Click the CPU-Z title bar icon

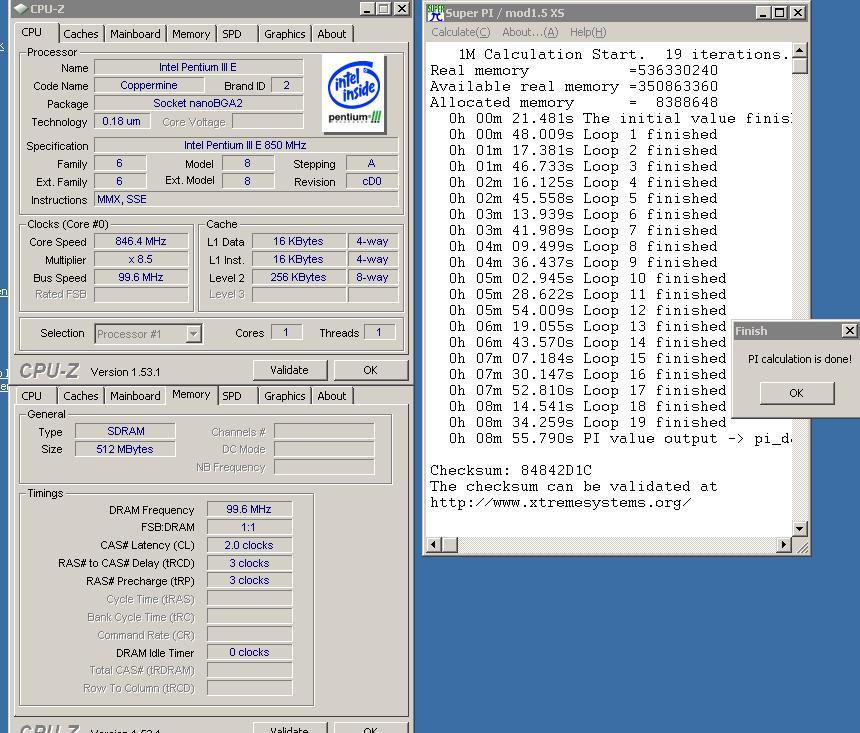click(21, 9)
